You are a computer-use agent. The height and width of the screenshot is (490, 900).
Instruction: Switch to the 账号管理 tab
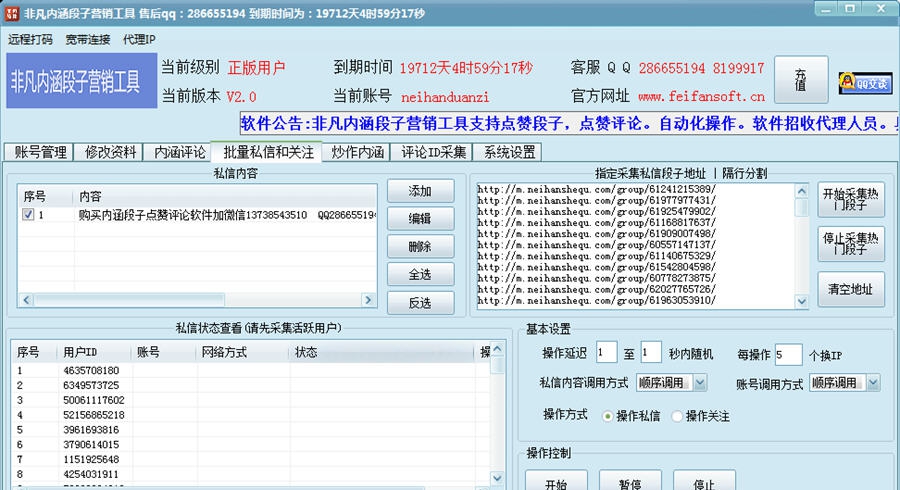click(40, 152)
